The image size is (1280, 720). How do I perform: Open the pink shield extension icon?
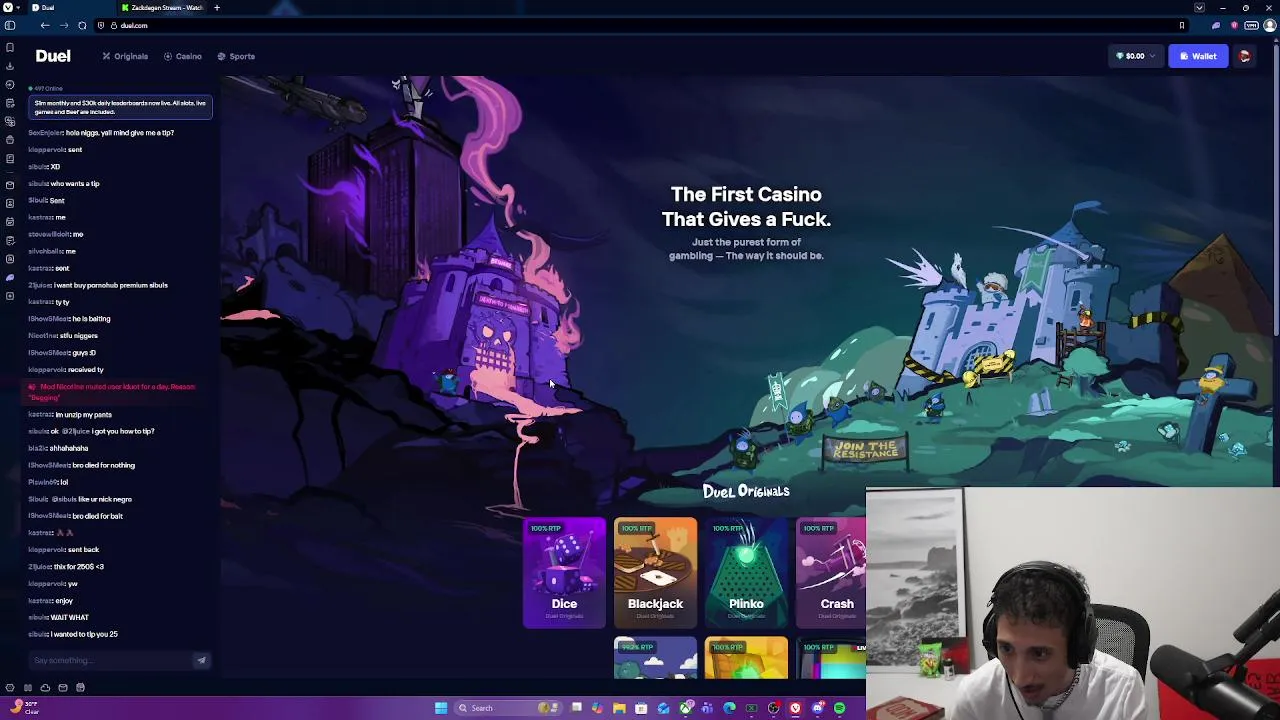1234,25
